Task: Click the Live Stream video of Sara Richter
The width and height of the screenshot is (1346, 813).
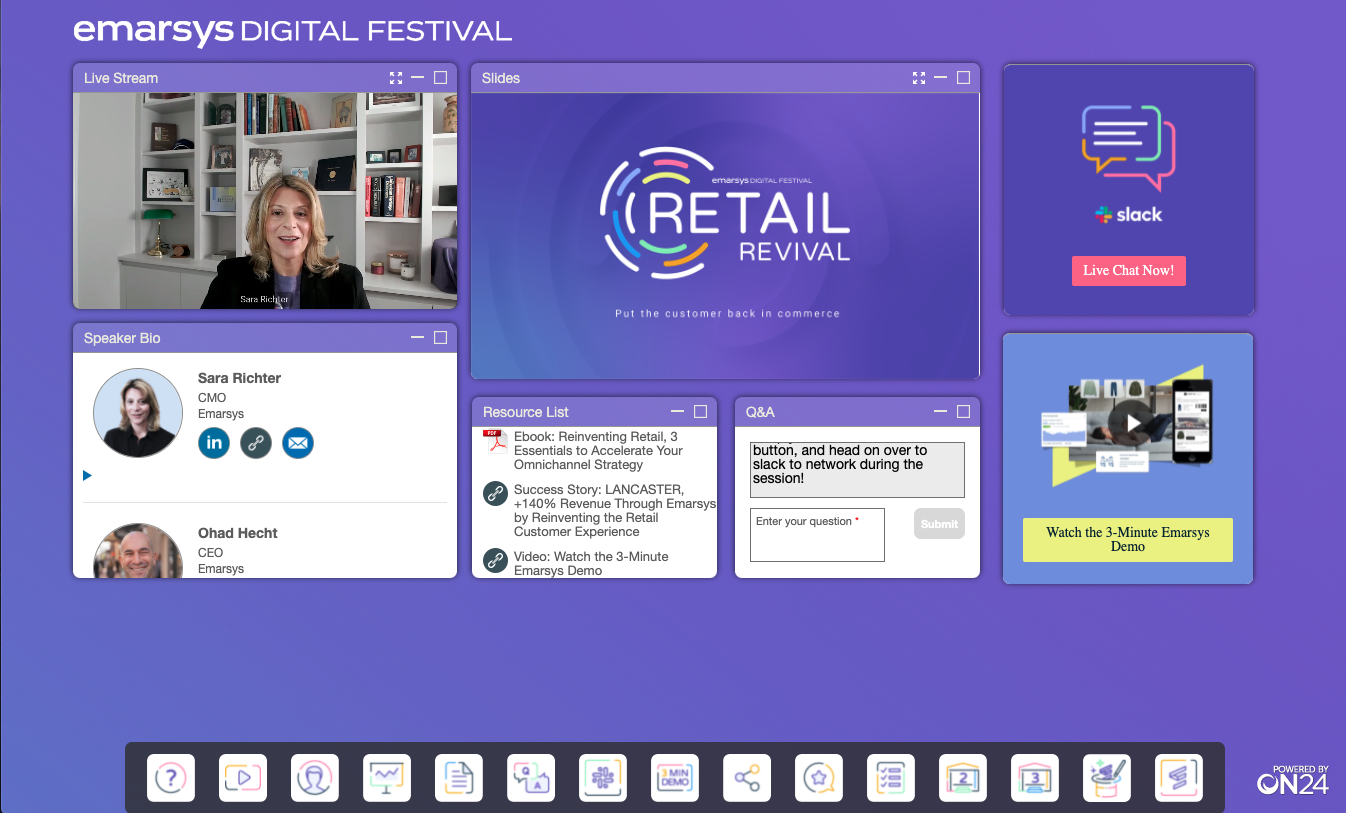Action: [265, 201]
